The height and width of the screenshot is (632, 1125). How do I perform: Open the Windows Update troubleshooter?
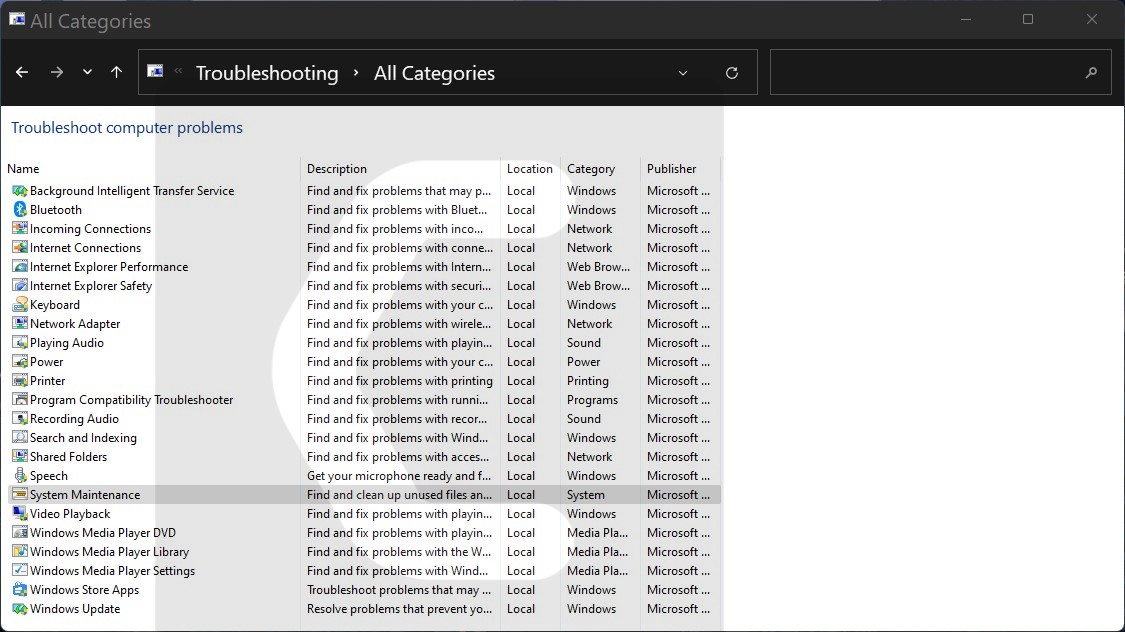(x=75, y=609)
